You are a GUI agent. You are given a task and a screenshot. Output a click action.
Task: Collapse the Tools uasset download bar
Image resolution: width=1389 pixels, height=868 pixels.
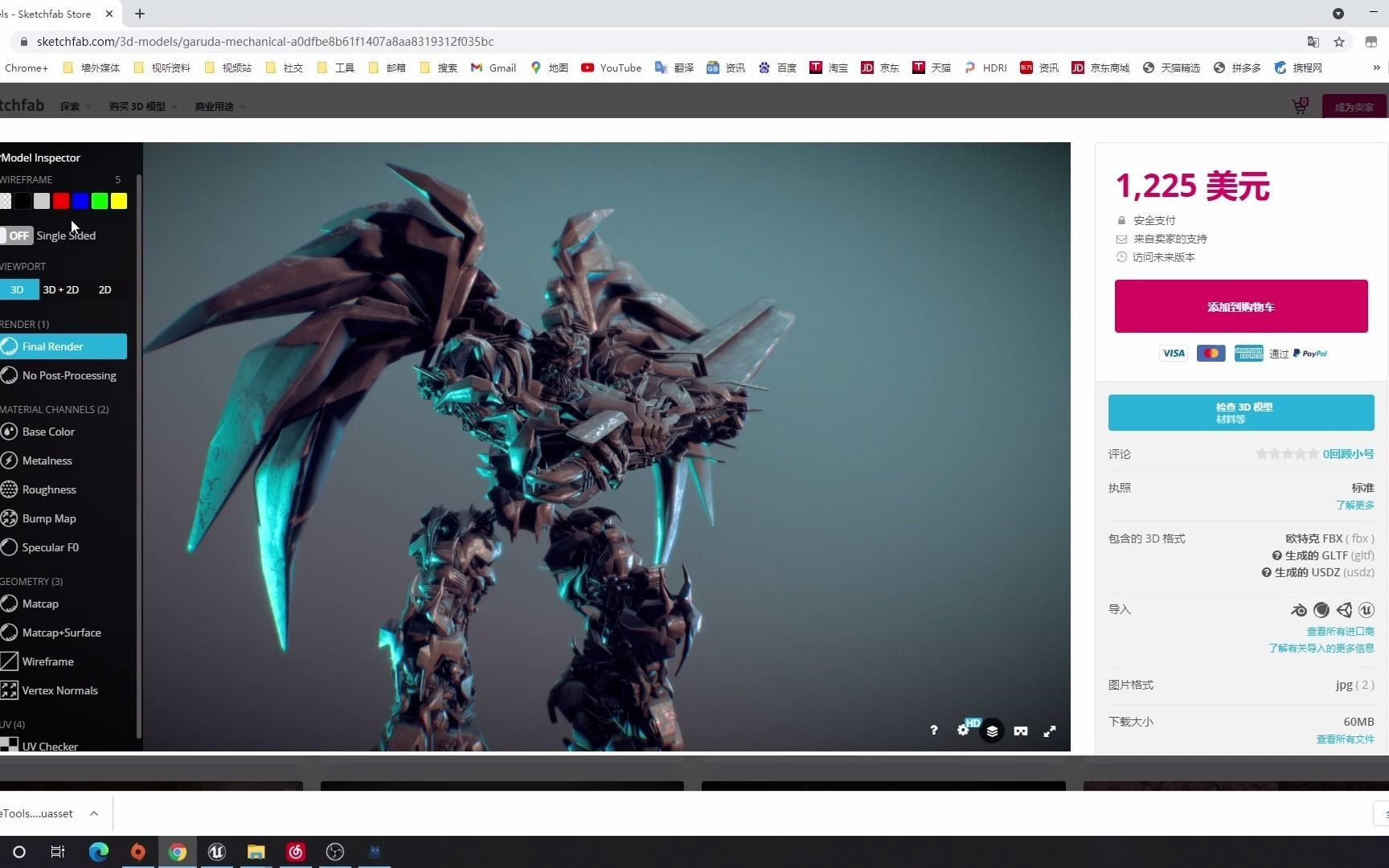(94, 813)
